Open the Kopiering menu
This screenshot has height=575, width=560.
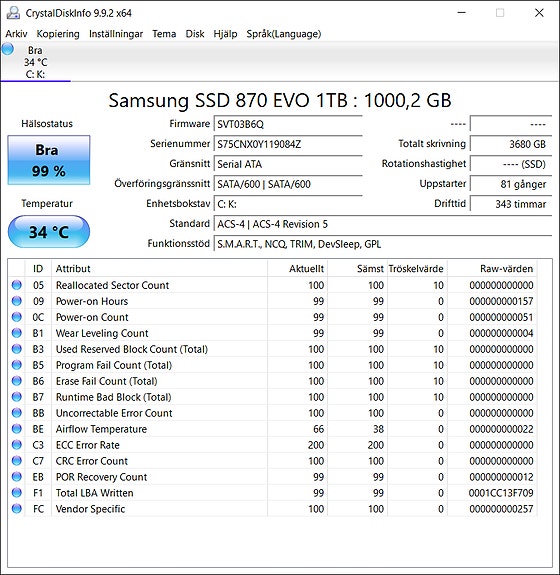click(58, 34)
